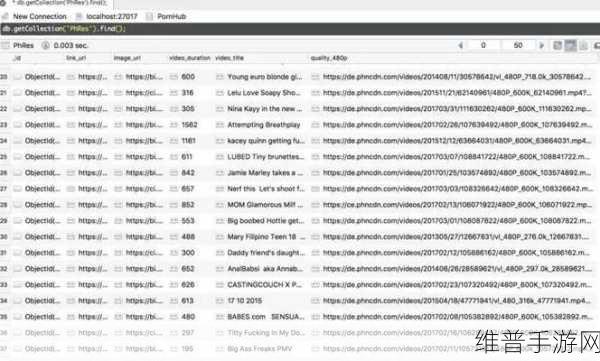
Task: Select the title cell 17 10 2015
Action: (x=245, y=301)
